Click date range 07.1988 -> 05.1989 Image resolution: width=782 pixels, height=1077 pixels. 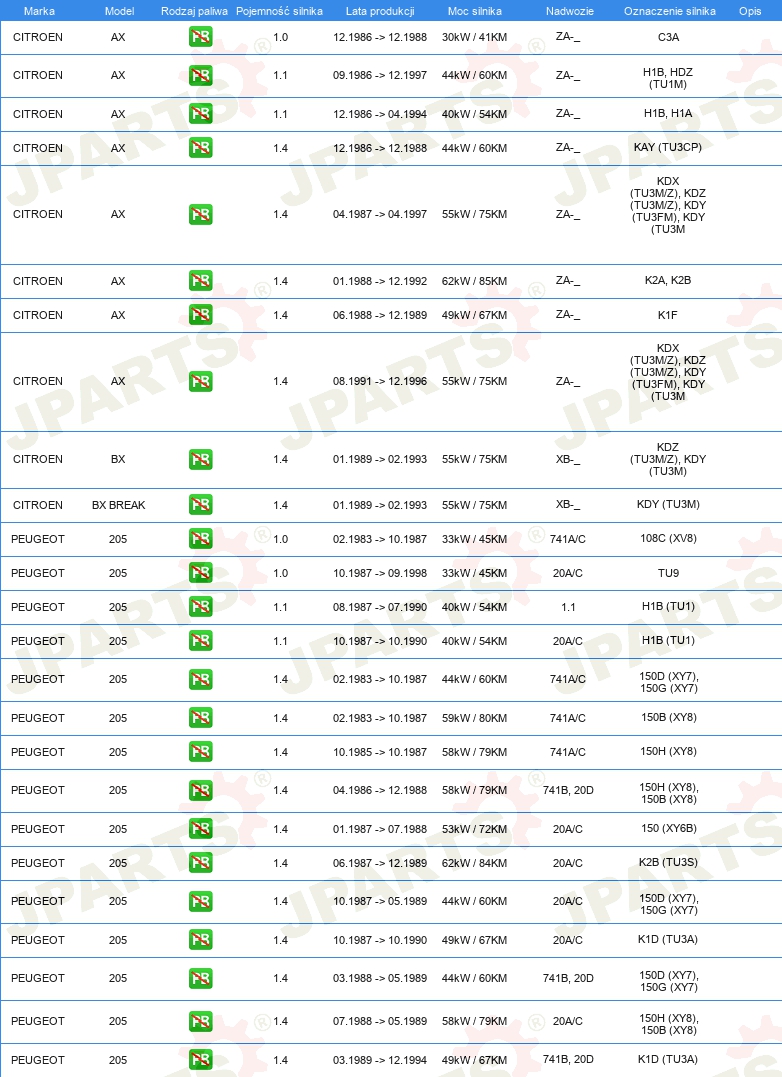(380, 1021)
